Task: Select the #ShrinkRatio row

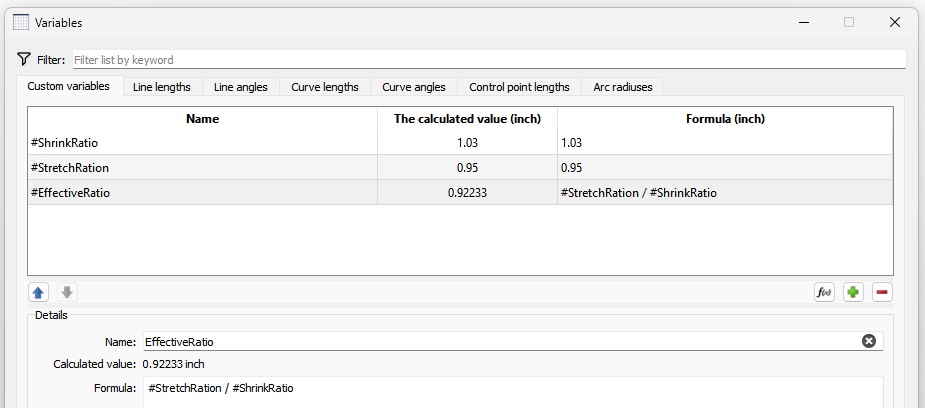Action: click(202, 143)
